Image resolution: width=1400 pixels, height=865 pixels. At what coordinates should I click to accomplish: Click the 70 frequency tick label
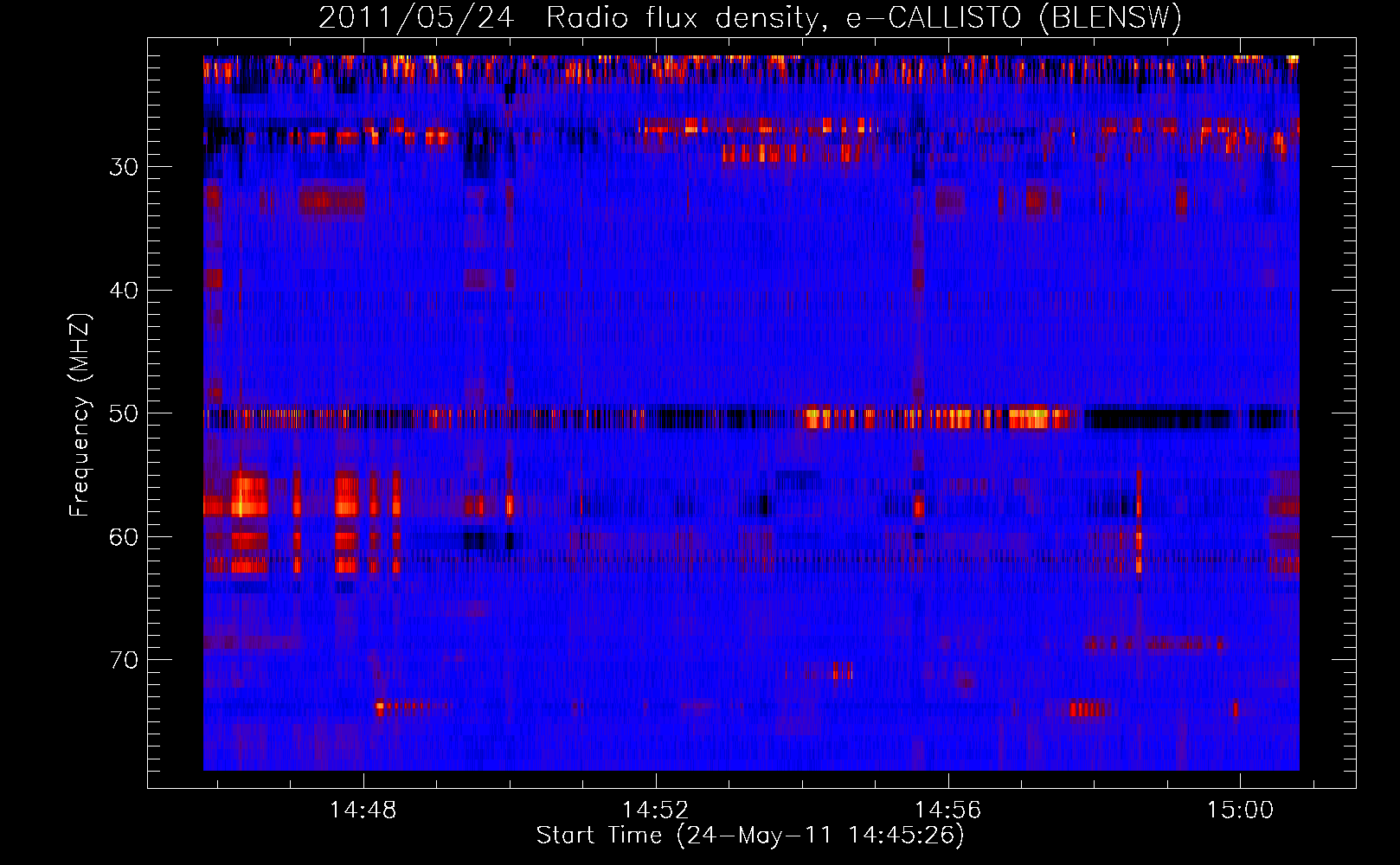124,660
